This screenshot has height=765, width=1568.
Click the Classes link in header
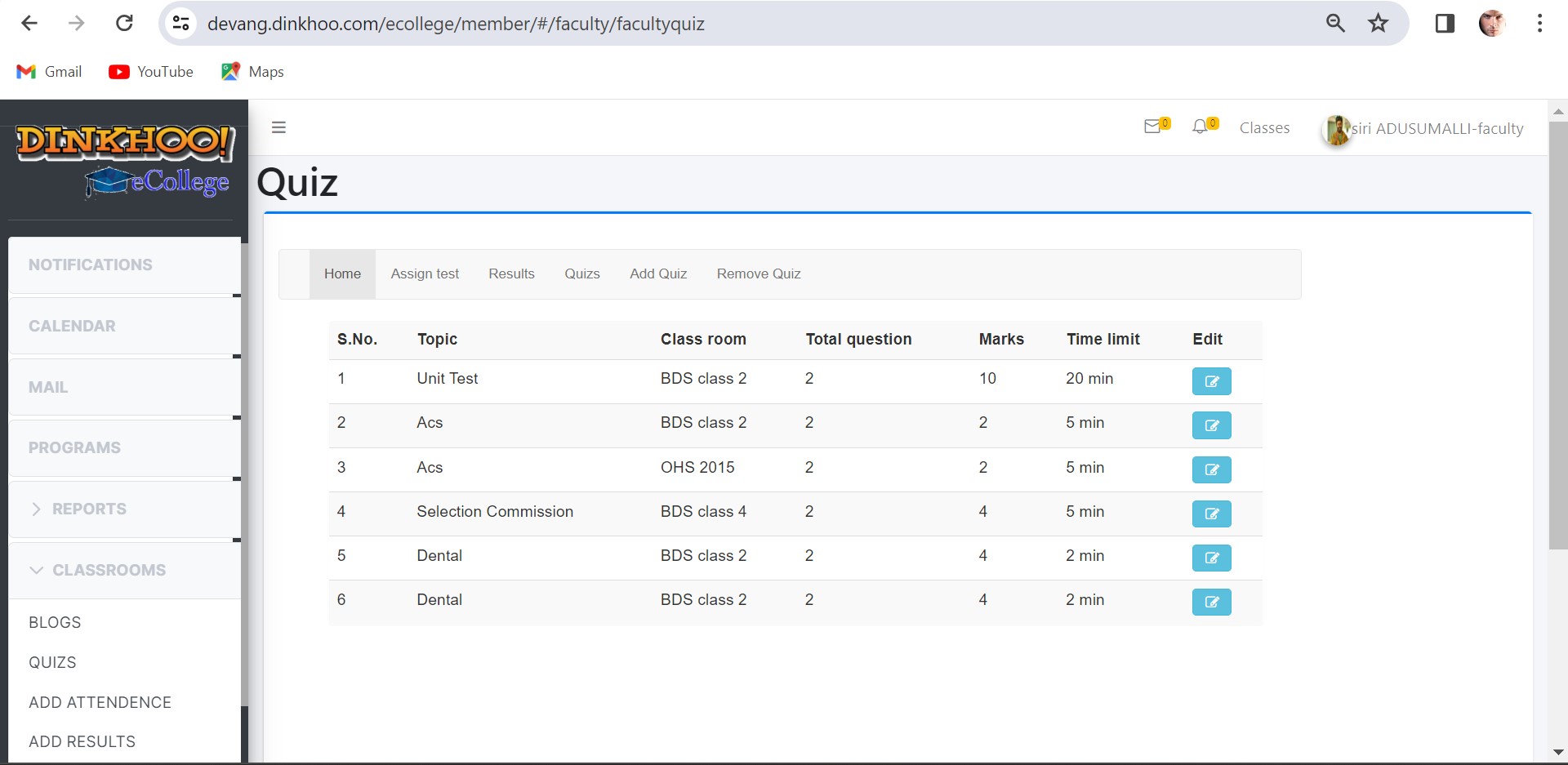(1264, 128)
